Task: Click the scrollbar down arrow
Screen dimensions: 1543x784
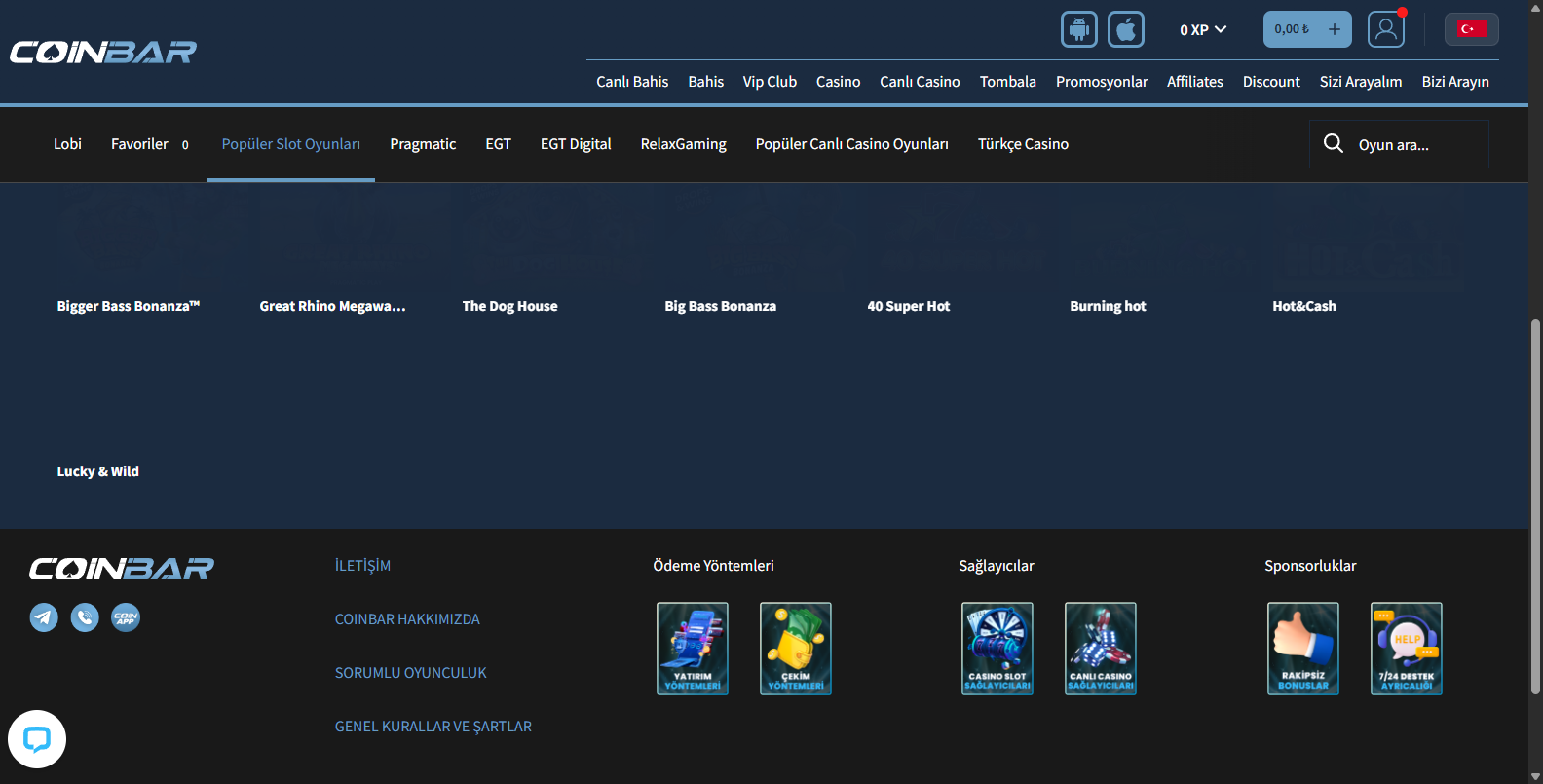Action: coord(1535,776)
